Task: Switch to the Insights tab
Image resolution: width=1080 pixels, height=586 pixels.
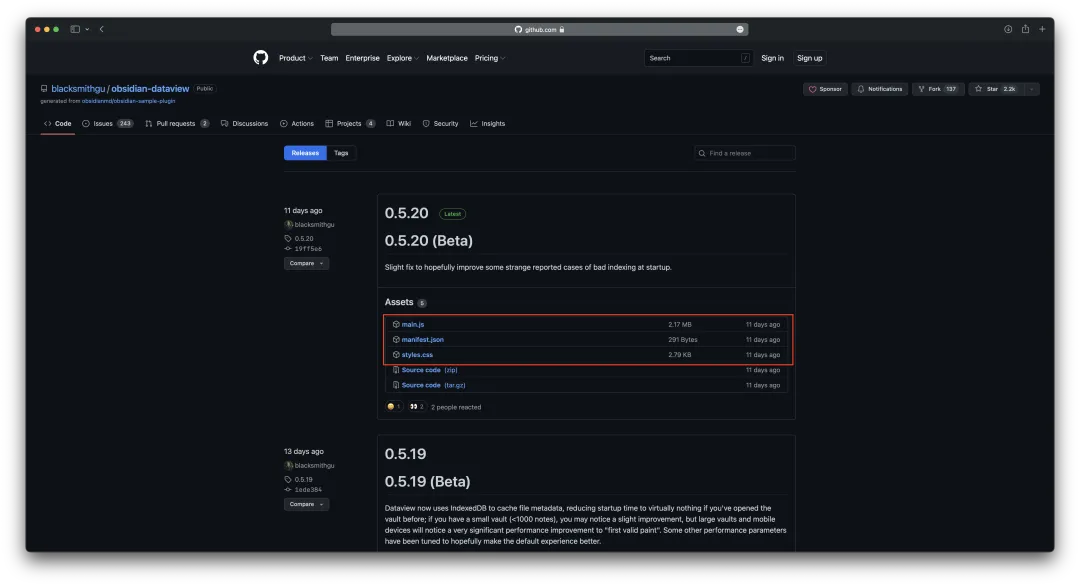Action: (x=488, y=124)
